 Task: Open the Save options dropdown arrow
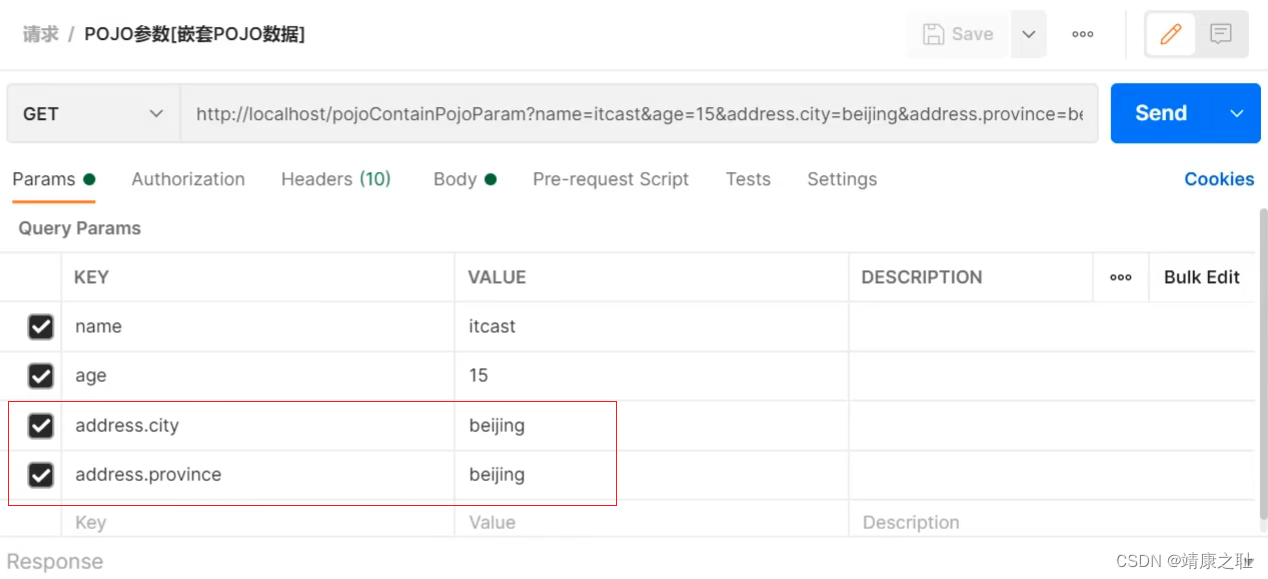coord(1028,34)
